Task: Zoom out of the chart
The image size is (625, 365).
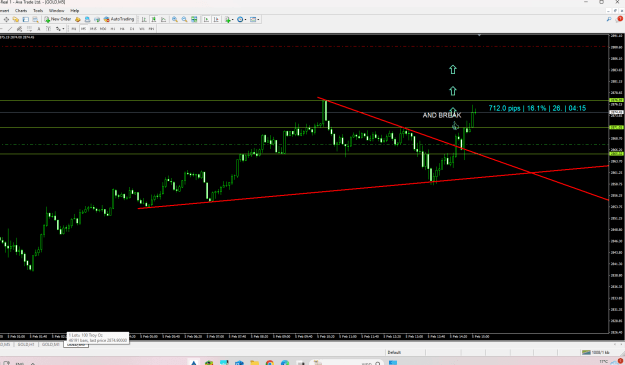Action: pos(184,20)
